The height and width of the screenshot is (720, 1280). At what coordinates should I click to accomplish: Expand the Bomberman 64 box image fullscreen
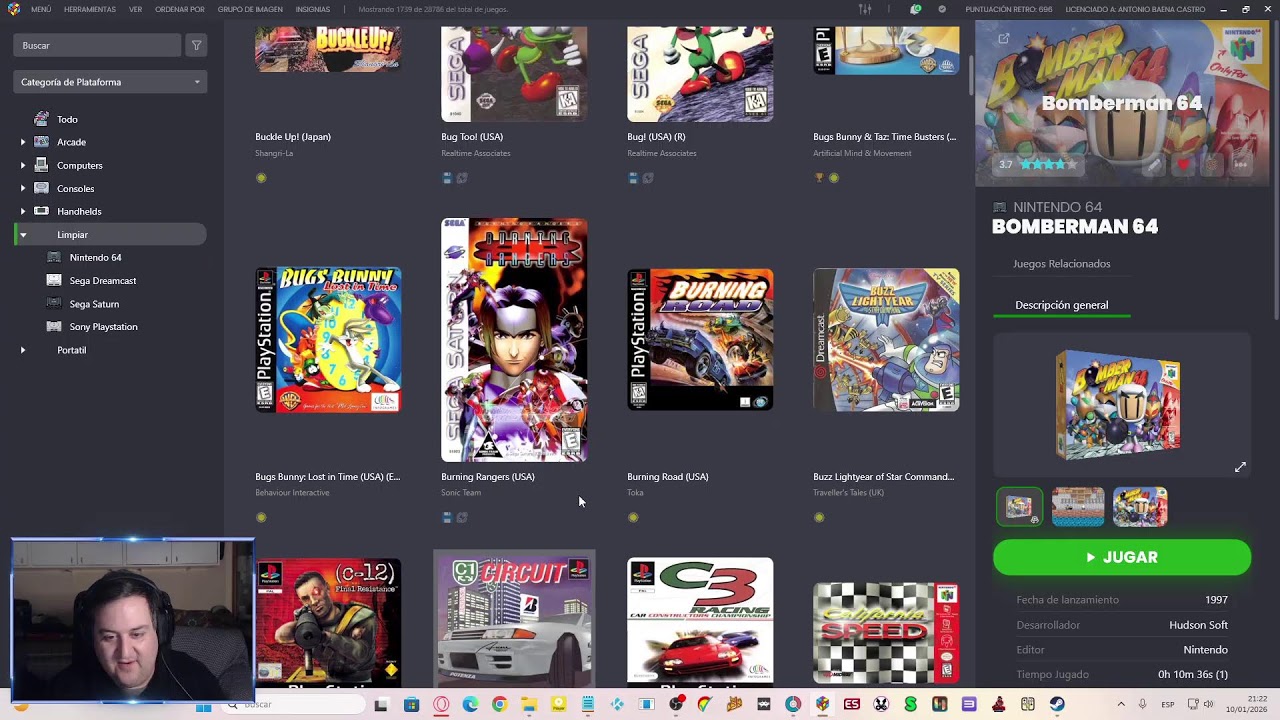click(1240, 467)
